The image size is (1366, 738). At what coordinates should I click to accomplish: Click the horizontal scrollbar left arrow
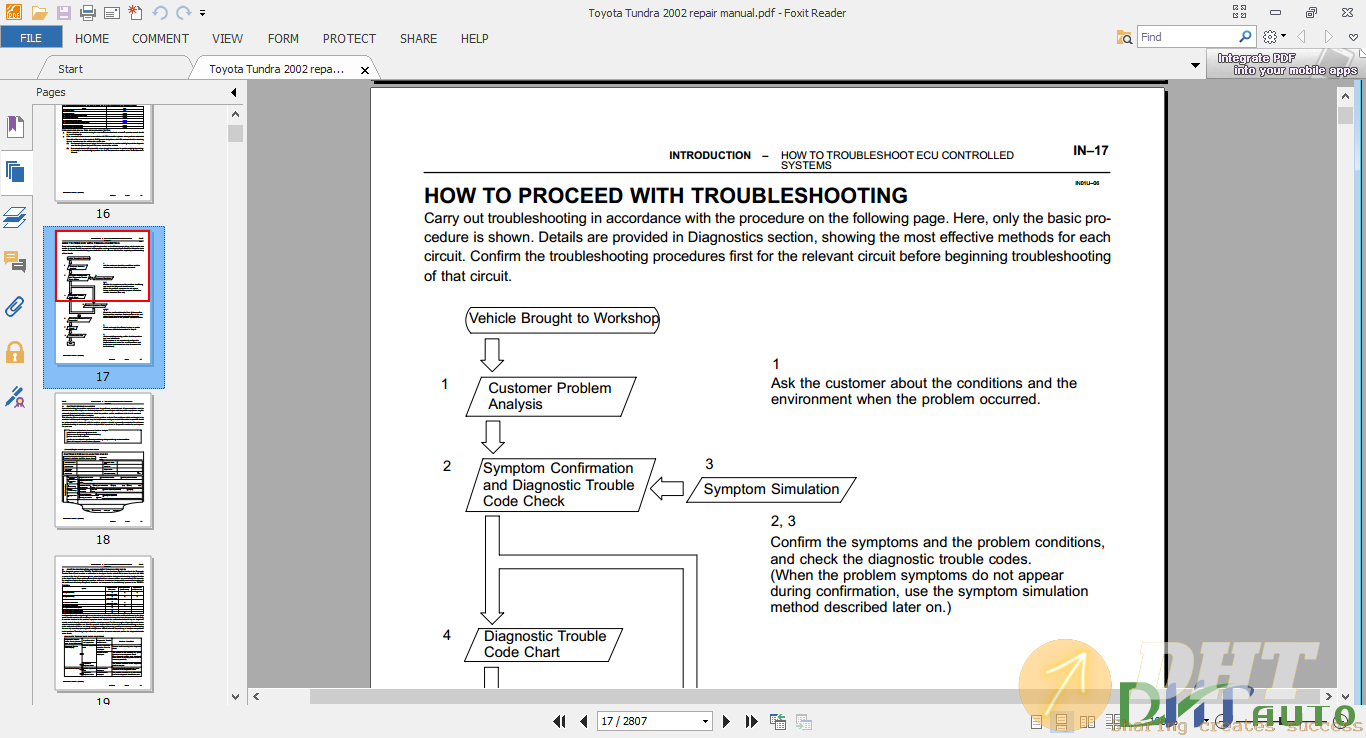coord(256,696)
